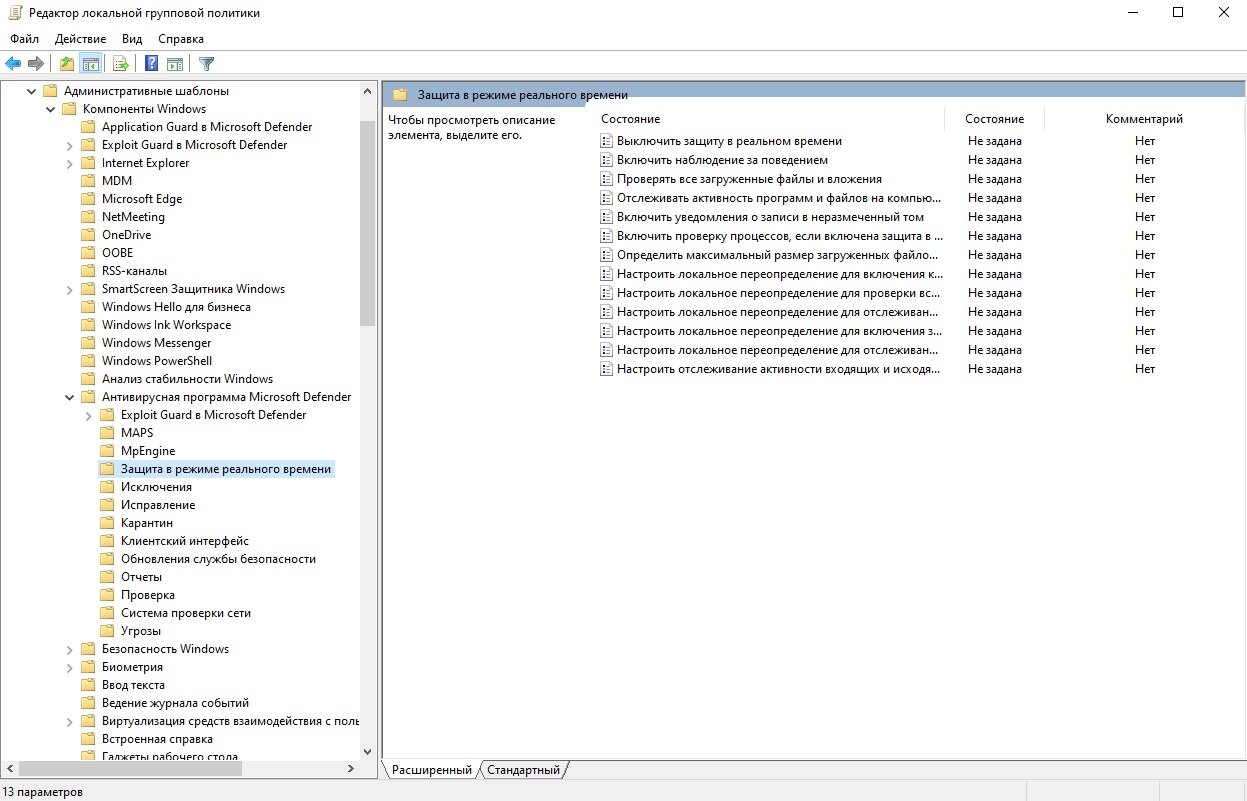Click the Forward arrow toolbar icon
The height and width of the screenshot is (801, 1247).
(36, 64)
